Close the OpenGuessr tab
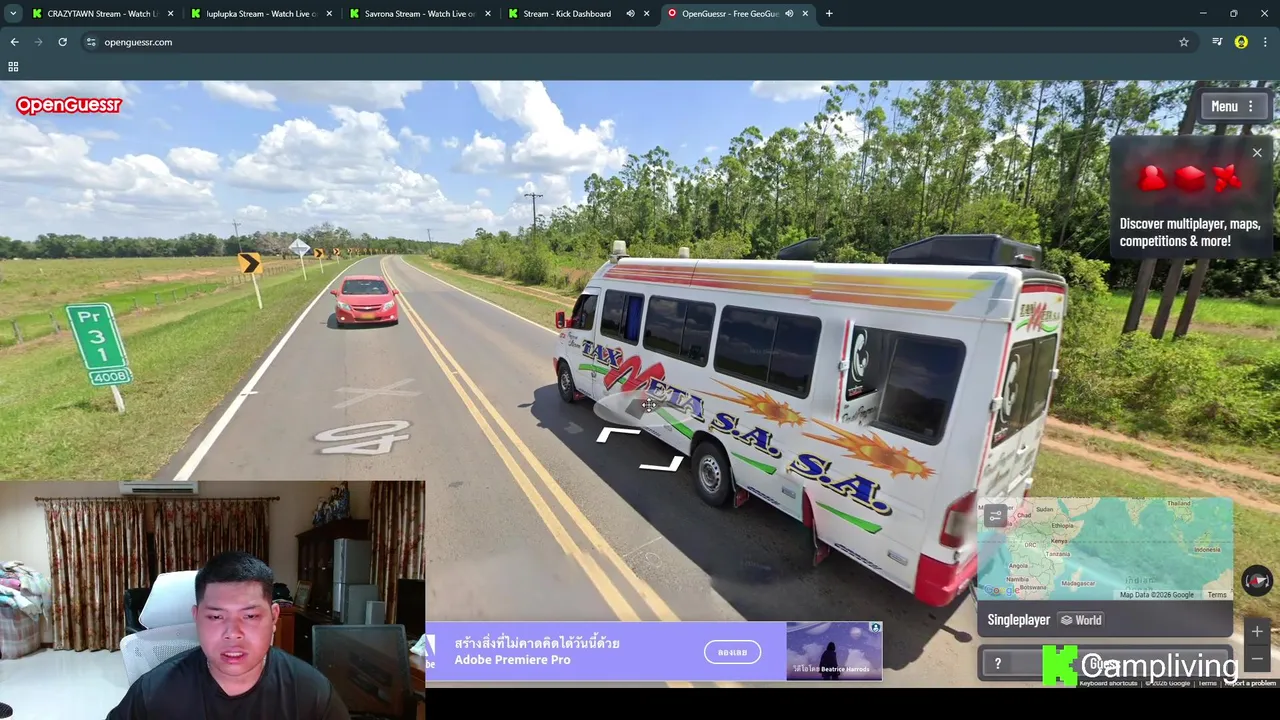The width and height of the screenshot is (1280, 720). point(804,14)
